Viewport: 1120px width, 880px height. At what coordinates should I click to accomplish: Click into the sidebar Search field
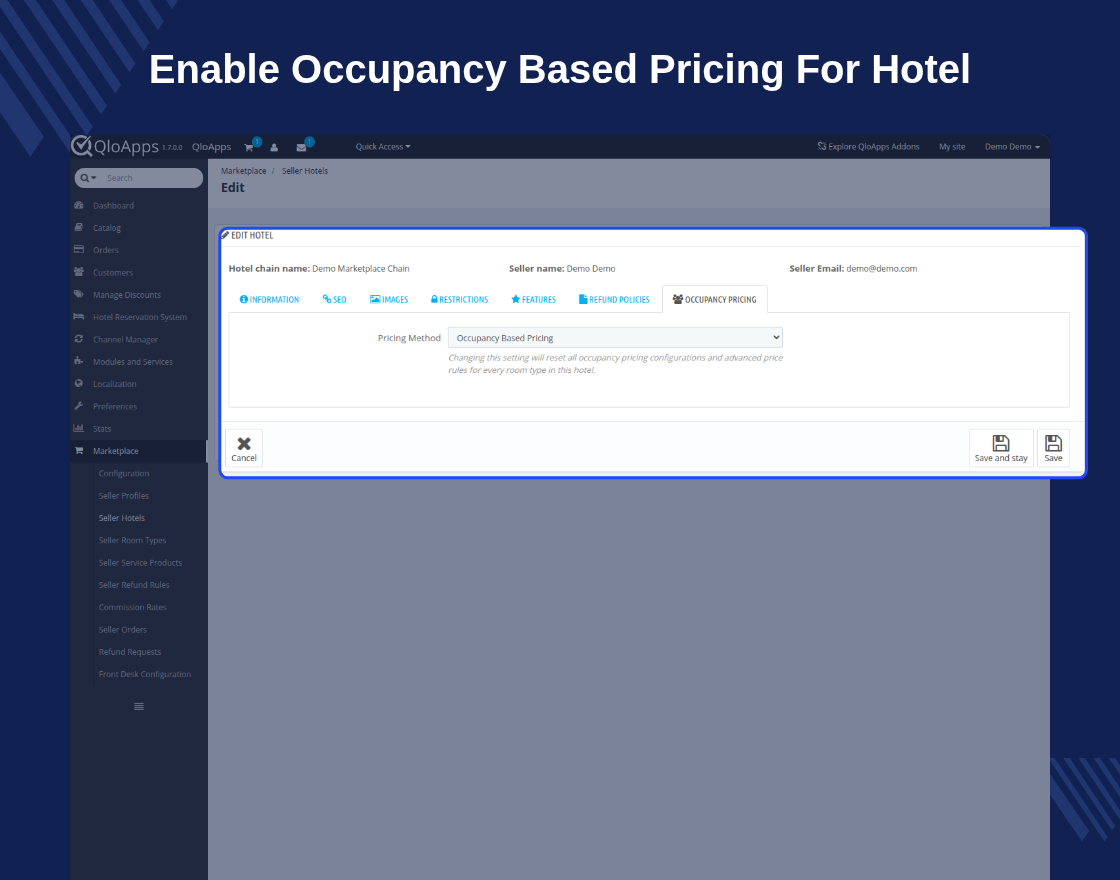tap(151, 178)
